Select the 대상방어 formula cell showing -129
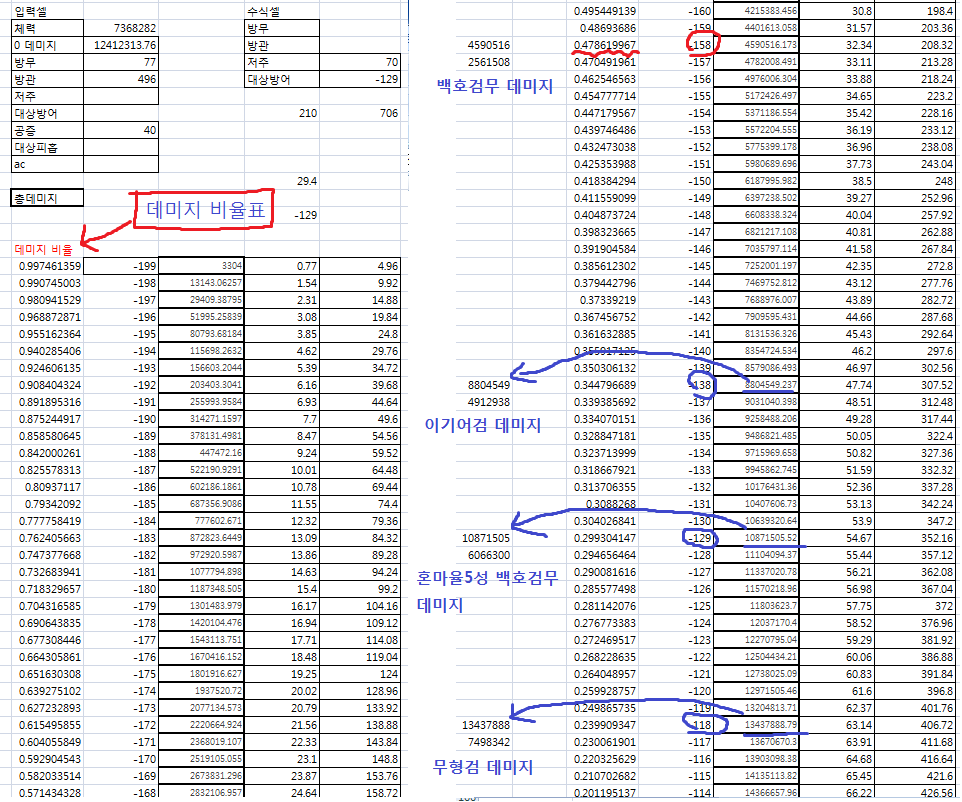The width and height of the screenshot is (962, 802). (360, 79)
